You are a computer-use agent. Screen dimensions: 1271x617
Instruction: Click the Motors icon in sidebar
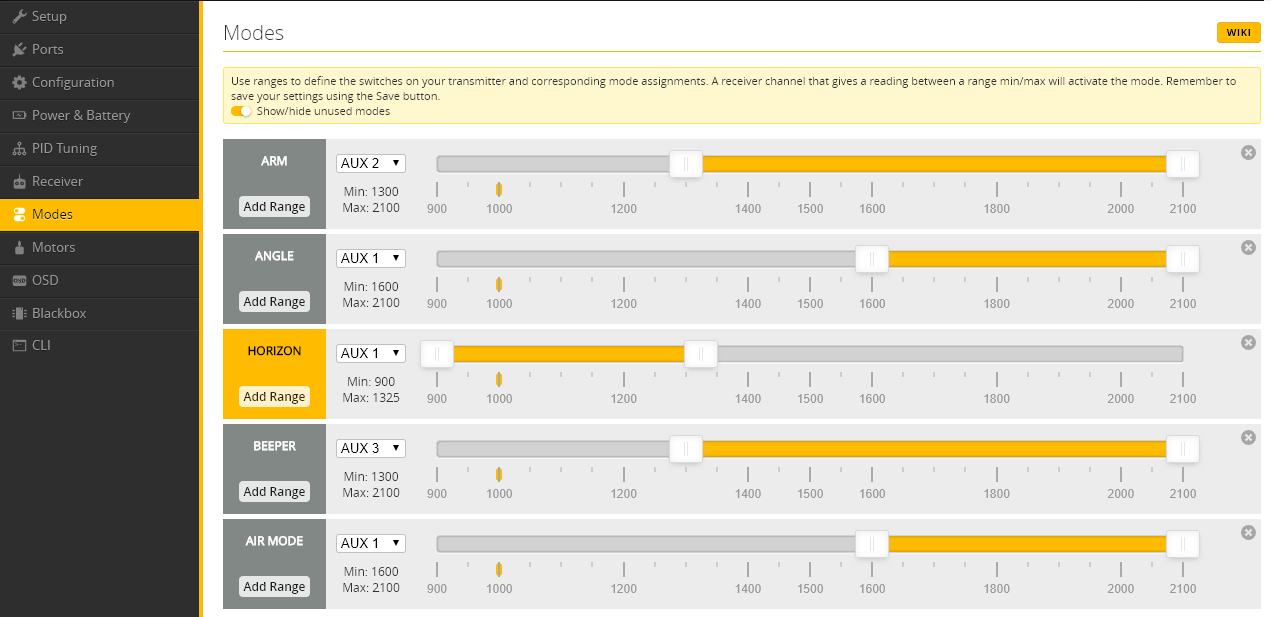pos(19,247)
